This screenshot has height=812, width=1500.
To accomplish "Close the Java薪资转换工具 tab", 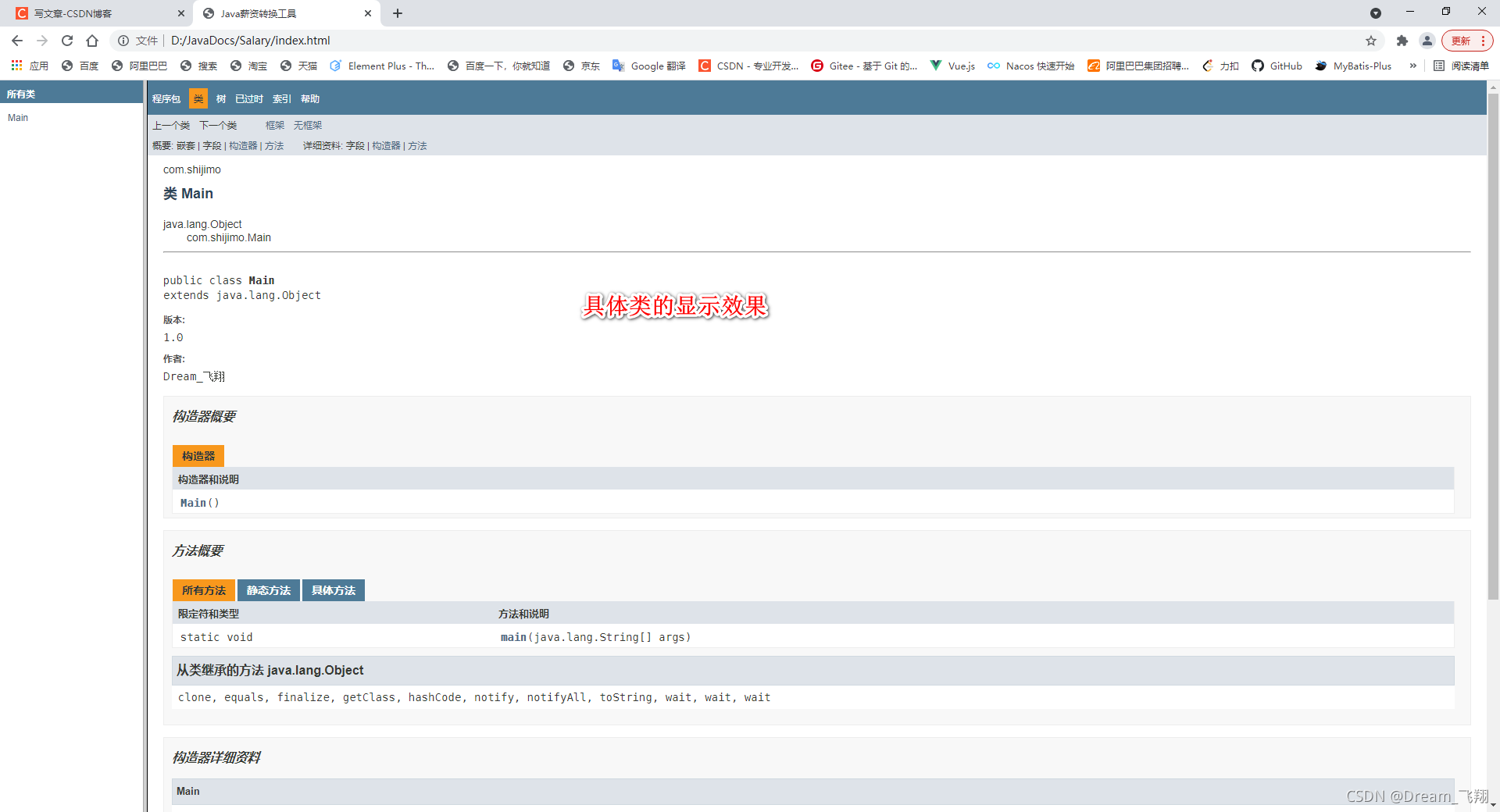I will coord(368,13).
